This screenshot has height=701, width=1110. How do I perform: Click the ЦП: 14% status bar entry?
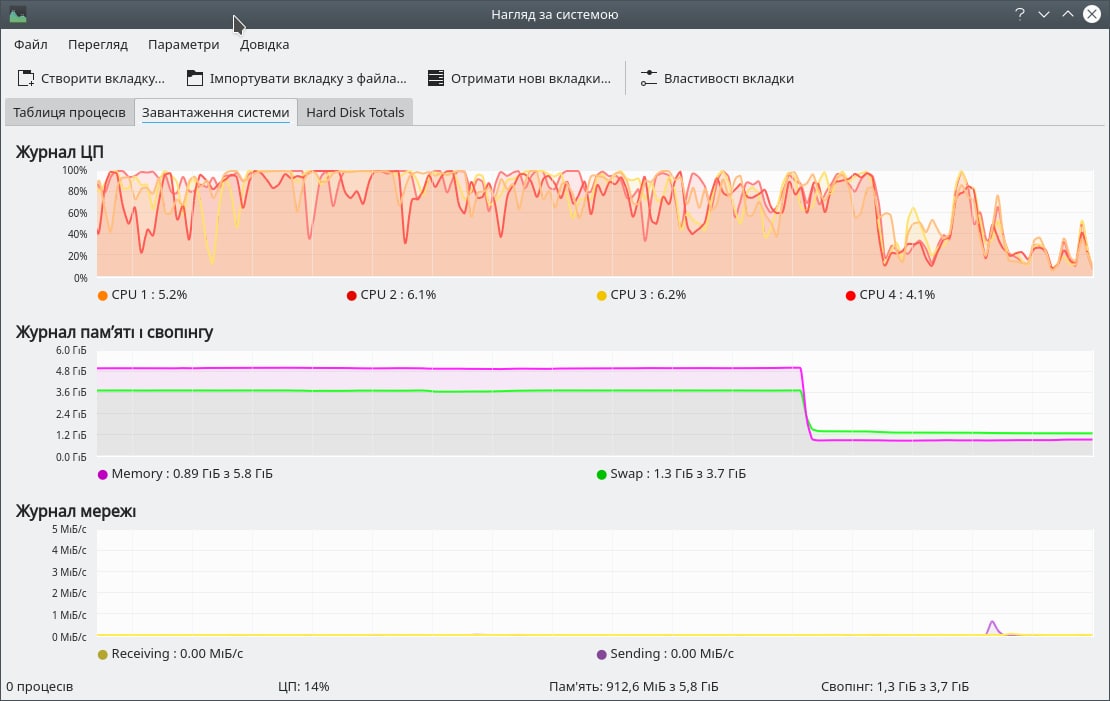pyautogui.click(x=304, y=686)
